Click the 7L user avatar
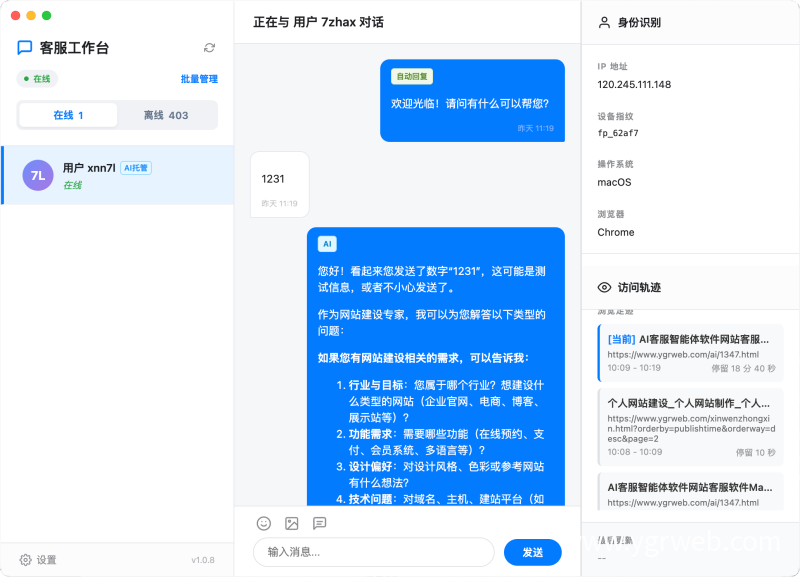 [38, 175]
